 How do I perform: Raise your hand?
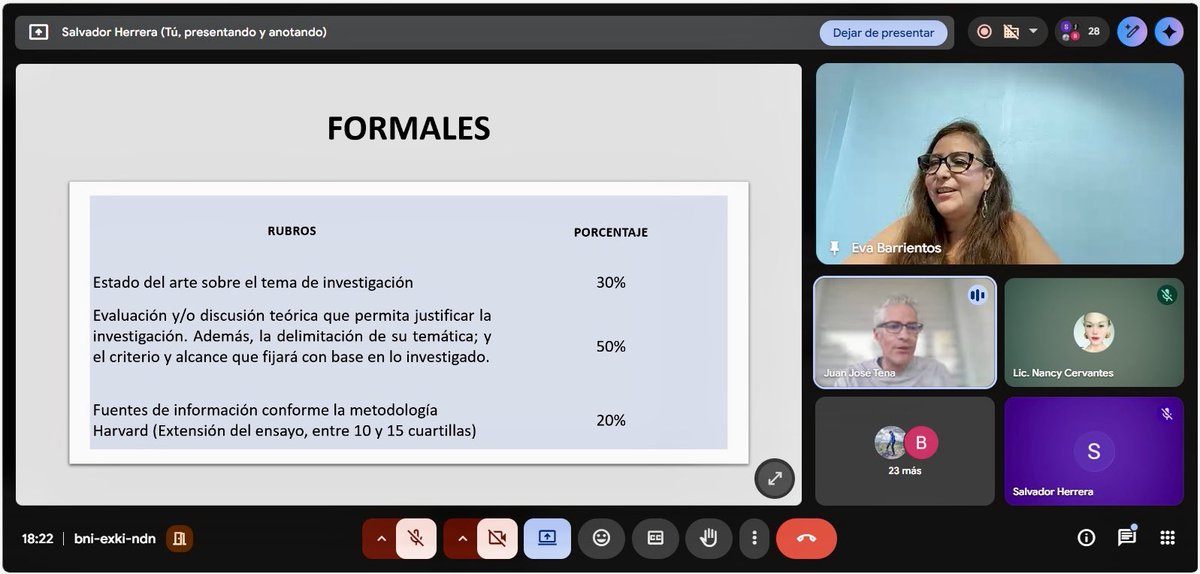pyautogui.click(x=709, y=537)
